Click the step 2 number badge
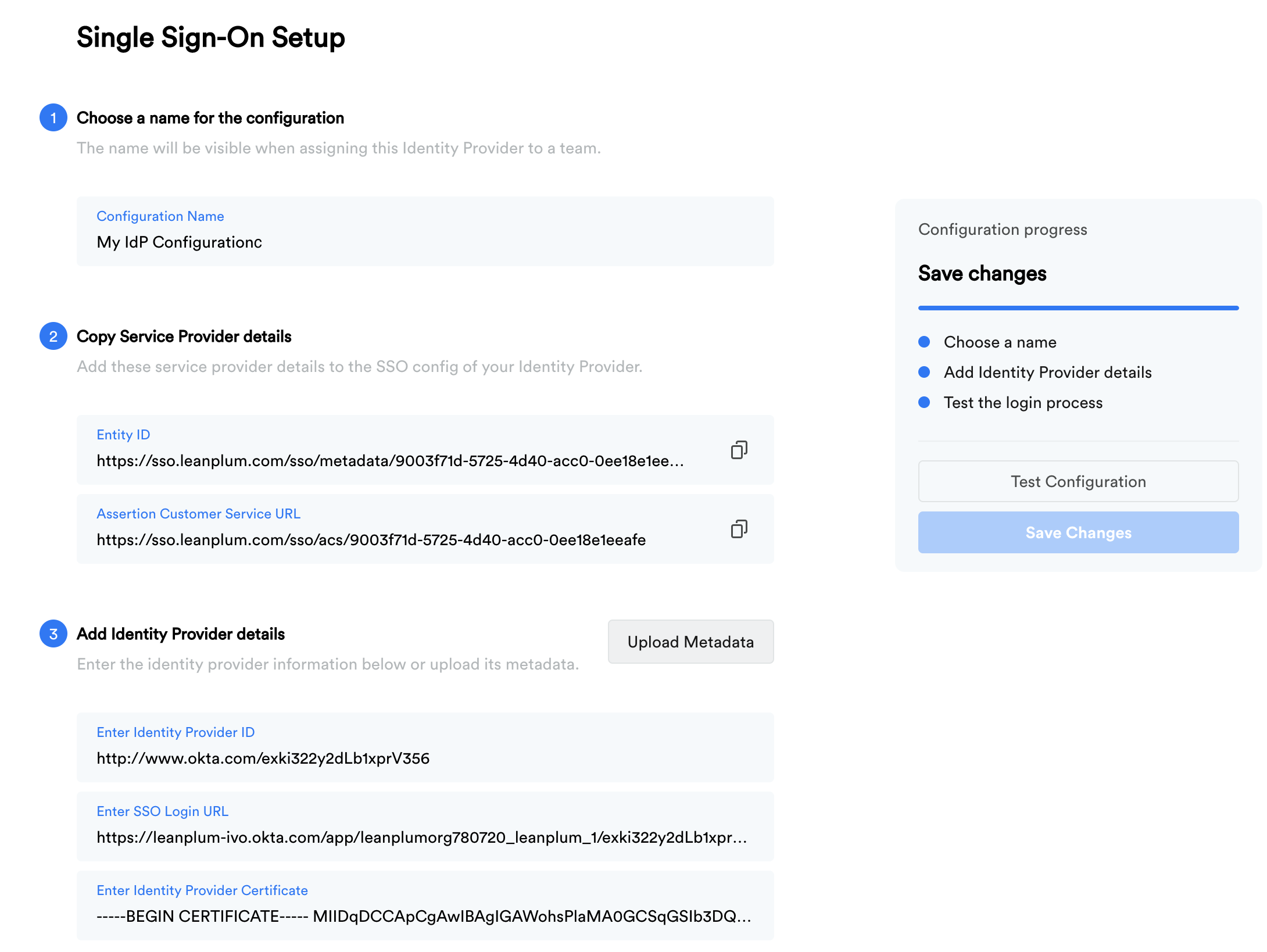The height and width of the screenshot is (952, 1267). pos(53,337)
